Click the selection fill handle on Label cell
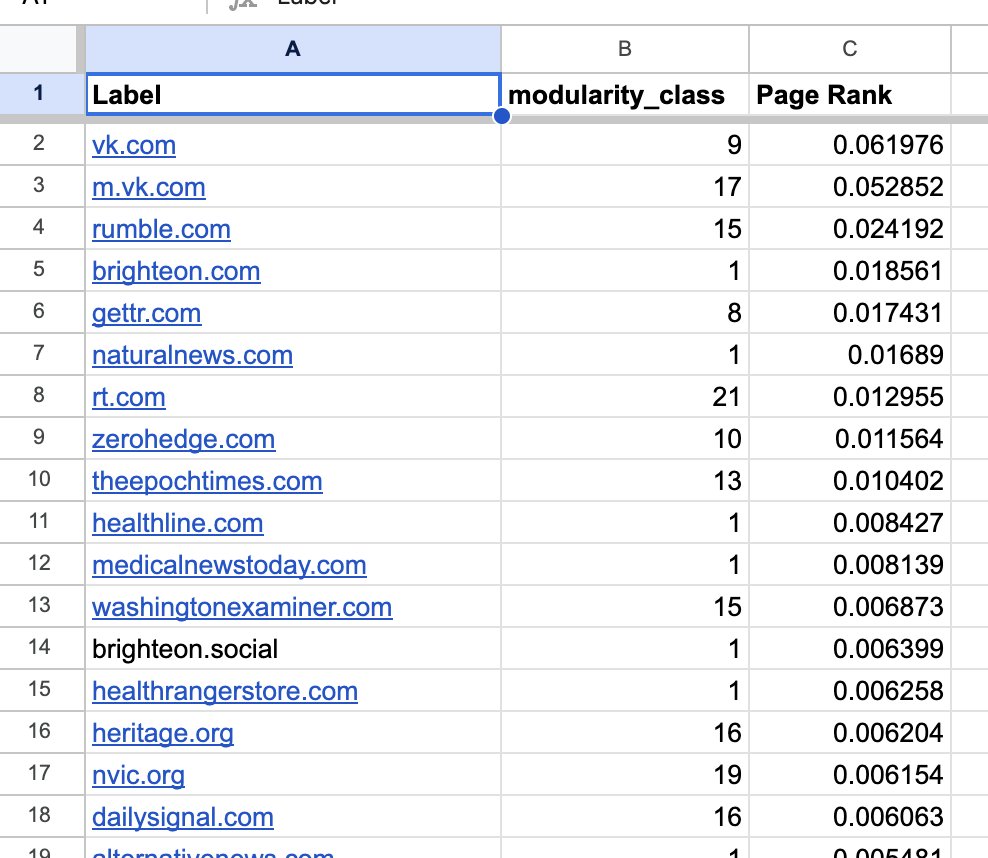 pos(502,116)
